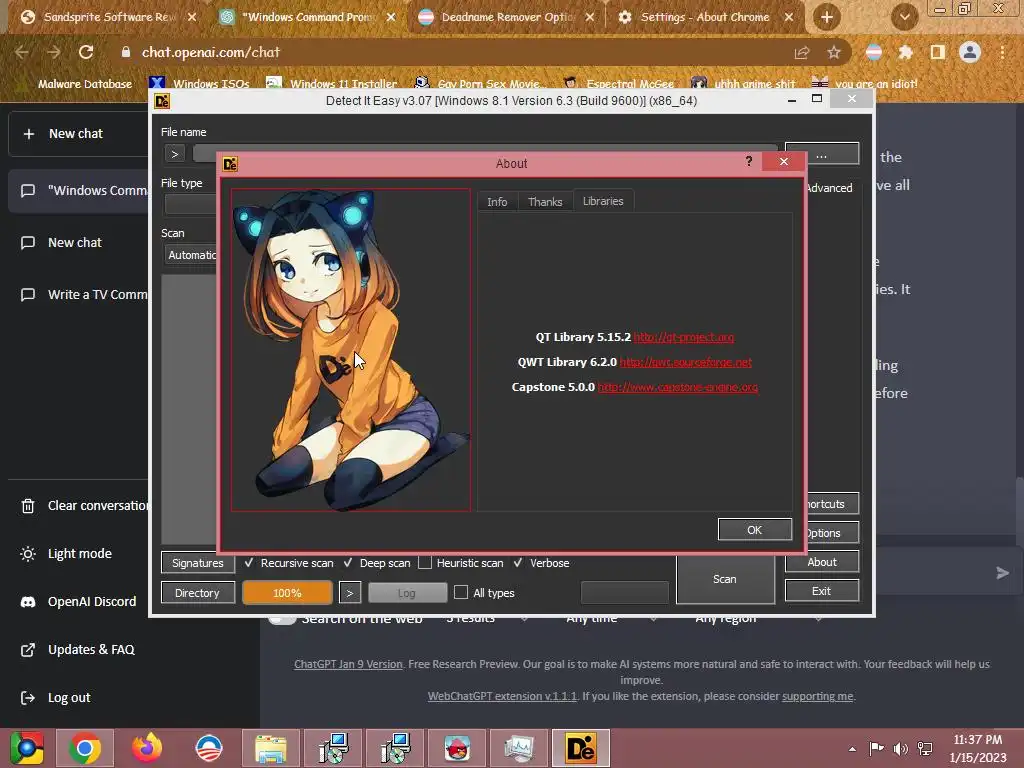1024x768 pixels.
Task: Click the About dialog help question mark
Action: [748, 161]
